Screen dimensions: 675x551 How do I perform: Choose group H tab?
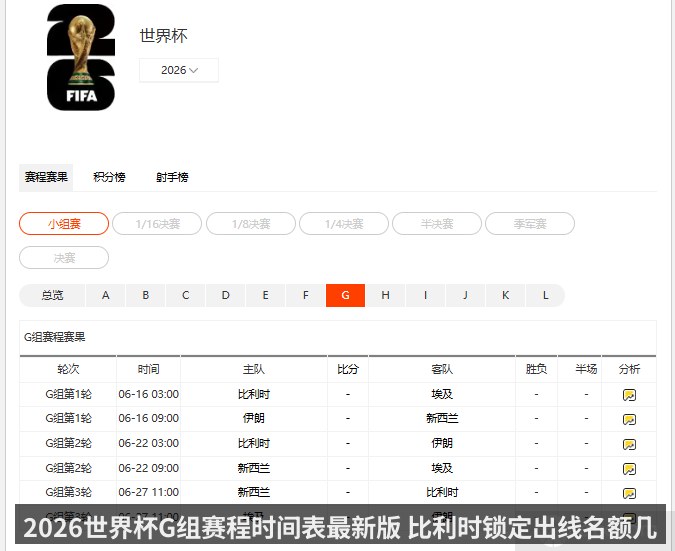(x=385, y=295)
